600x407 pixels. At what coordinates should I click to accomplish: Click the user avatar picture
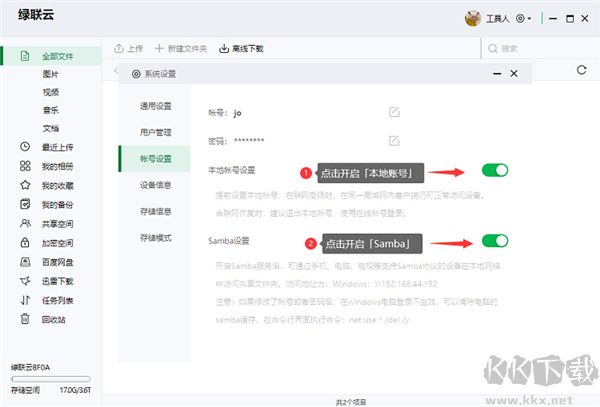click(473, 18)
